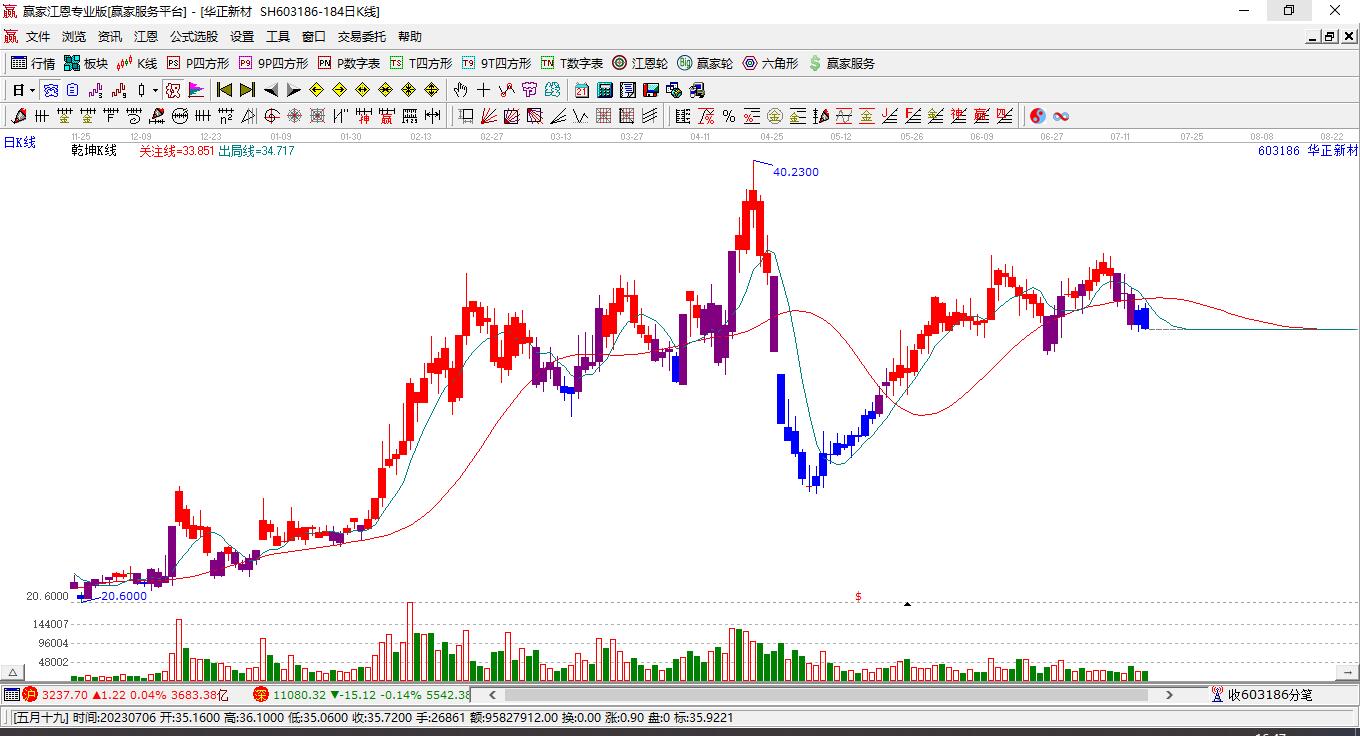1360x736 pixels.
Task: Click the 20.6000 low price marker
Action: point(124,596)
